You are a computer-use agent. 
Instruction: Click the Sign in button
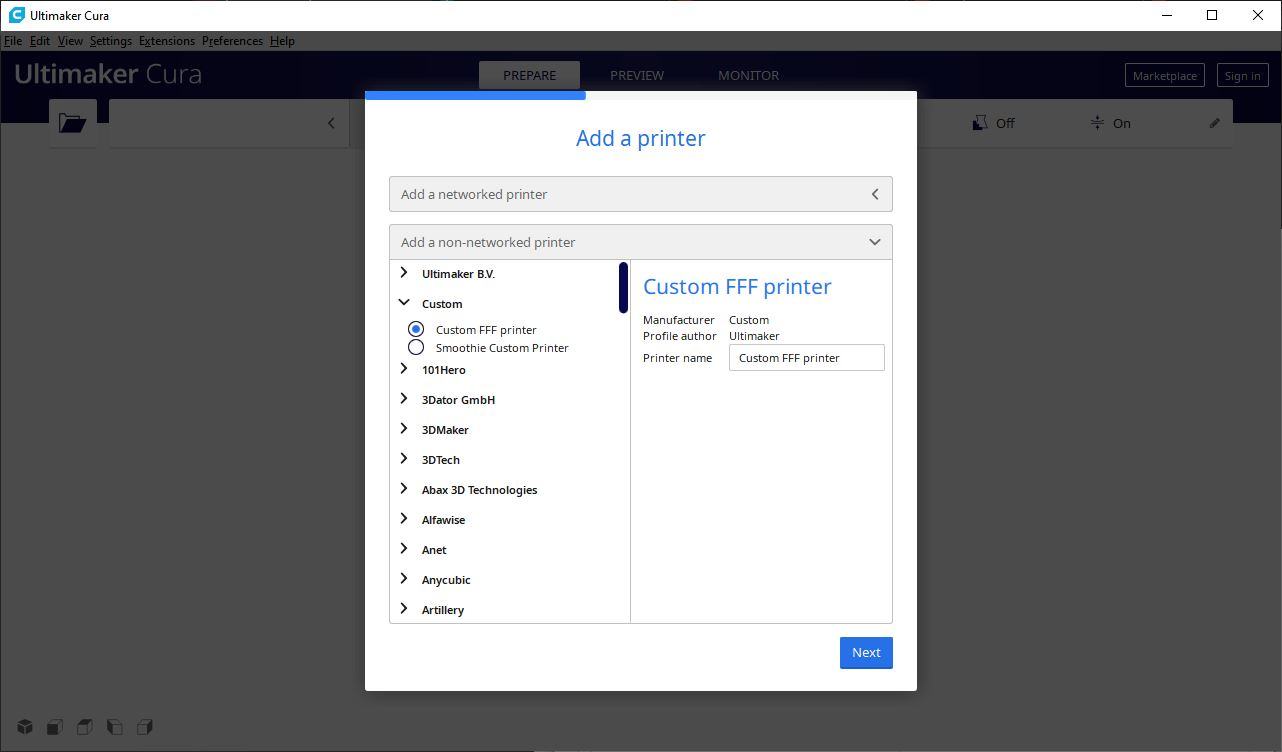coord(1242,75)
